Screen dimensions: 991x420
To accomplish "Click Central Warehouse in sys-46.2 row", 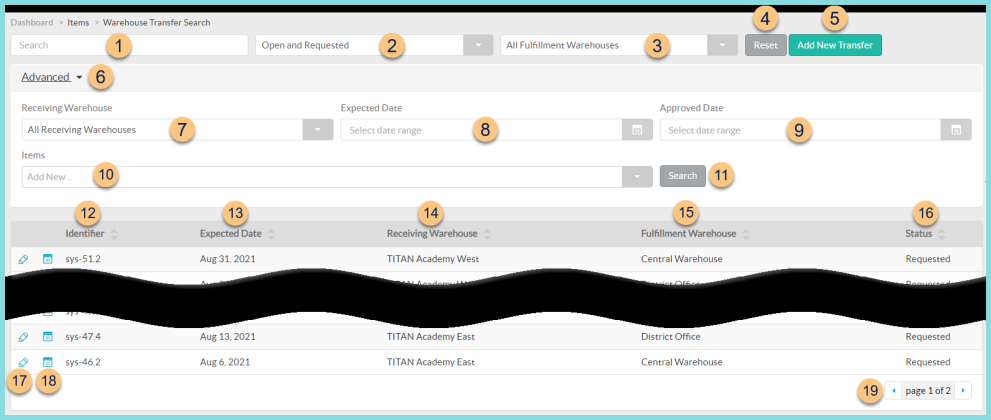I will (x=682, y=363).
